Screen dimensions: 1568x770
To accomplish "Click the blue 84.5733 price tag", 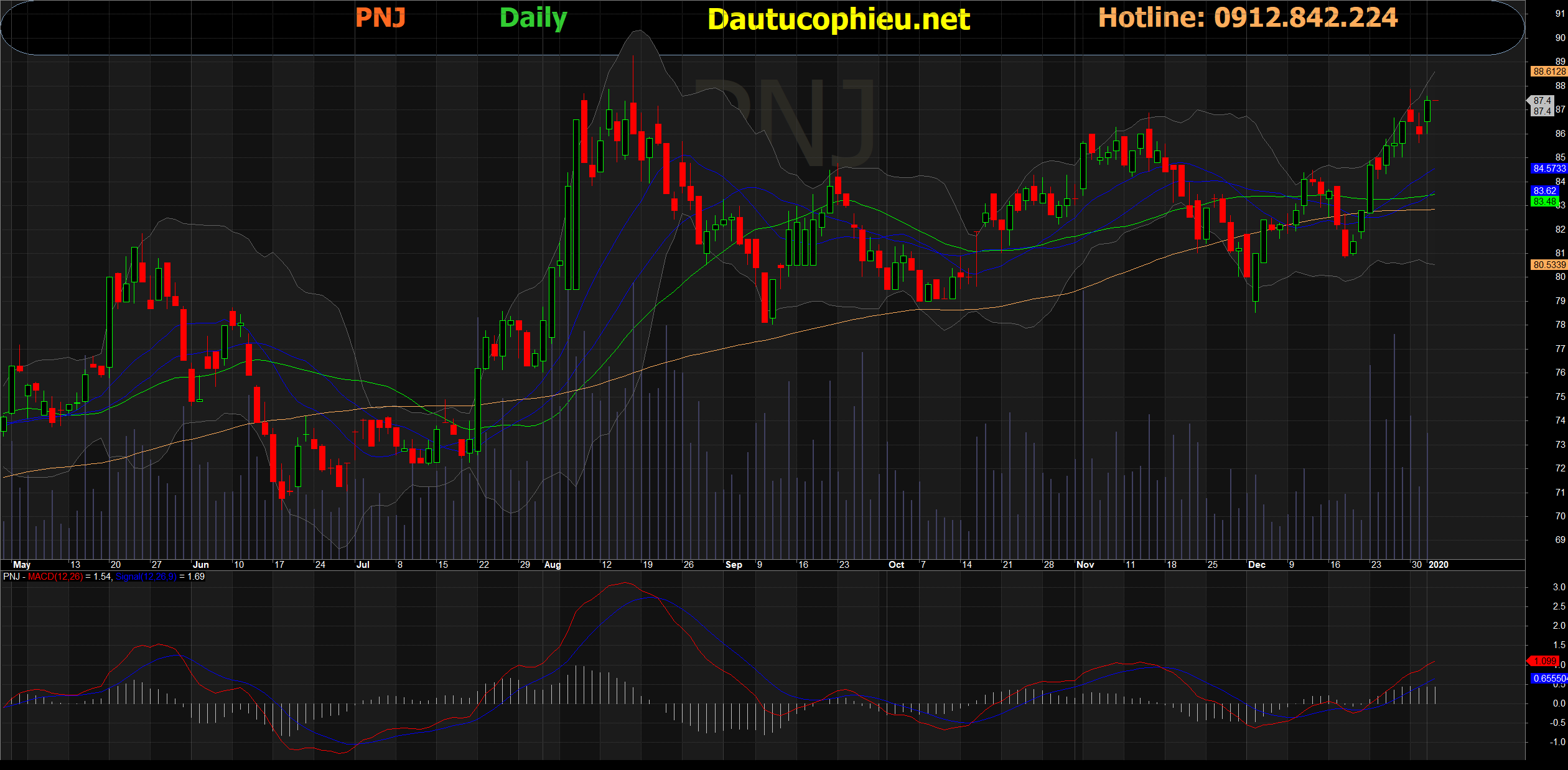I will click(1548, 169).
